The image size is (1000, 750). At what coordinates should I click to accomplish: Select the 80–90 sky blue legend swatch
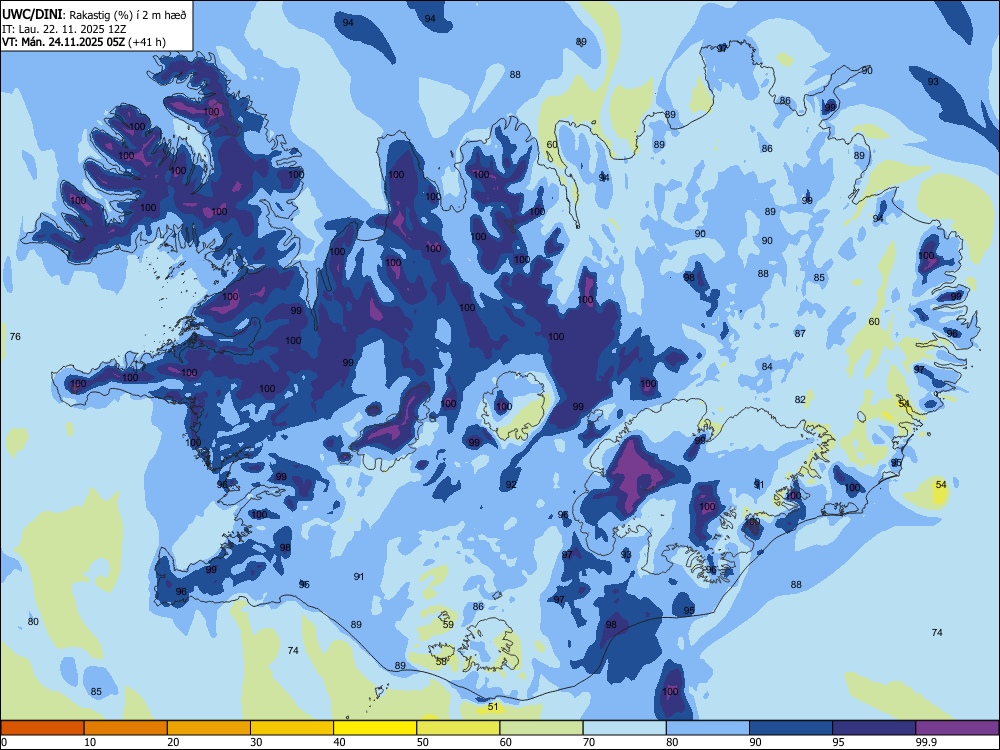click(x=708, y=728)
